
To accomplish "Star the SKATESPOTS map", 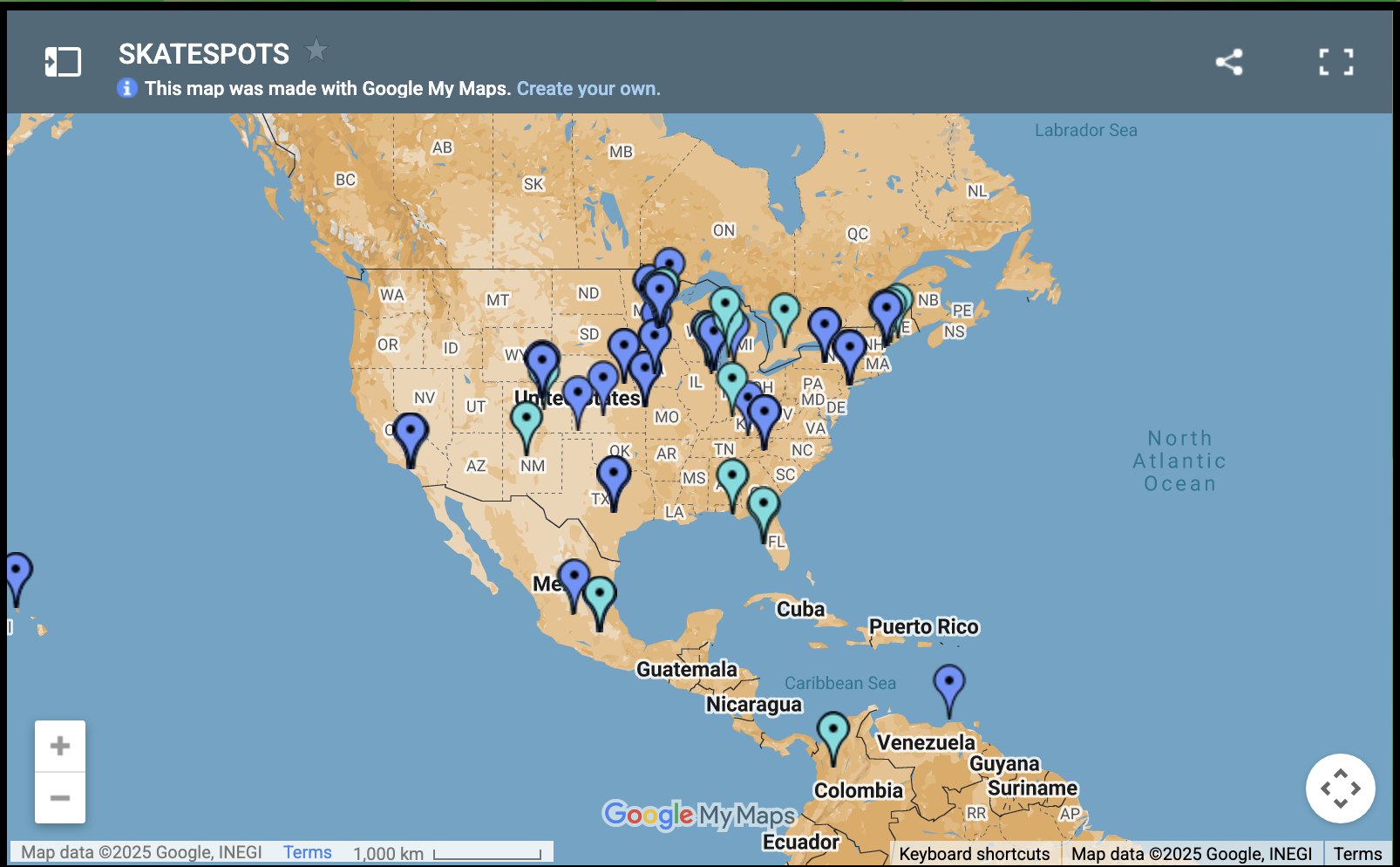I will click(x=316, y=51).
